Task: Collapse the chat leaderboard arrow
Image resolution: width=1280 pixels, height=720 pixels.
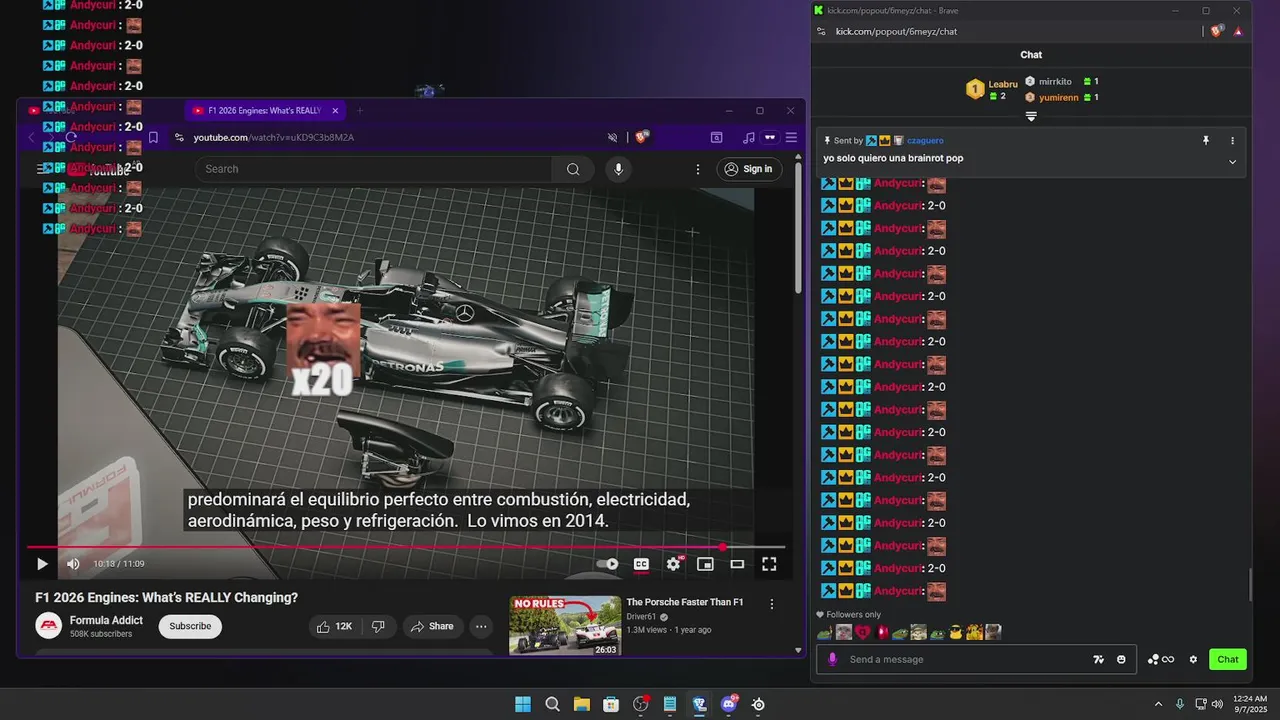Action: coord(1031,116)
